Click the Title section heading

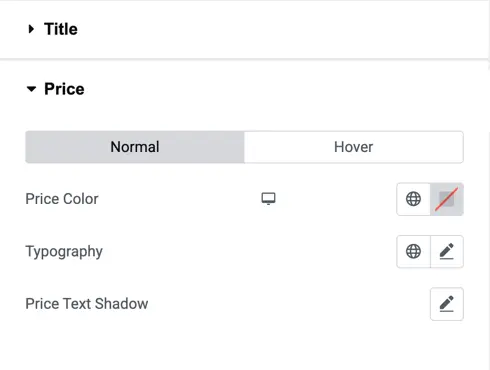(61, 29)
